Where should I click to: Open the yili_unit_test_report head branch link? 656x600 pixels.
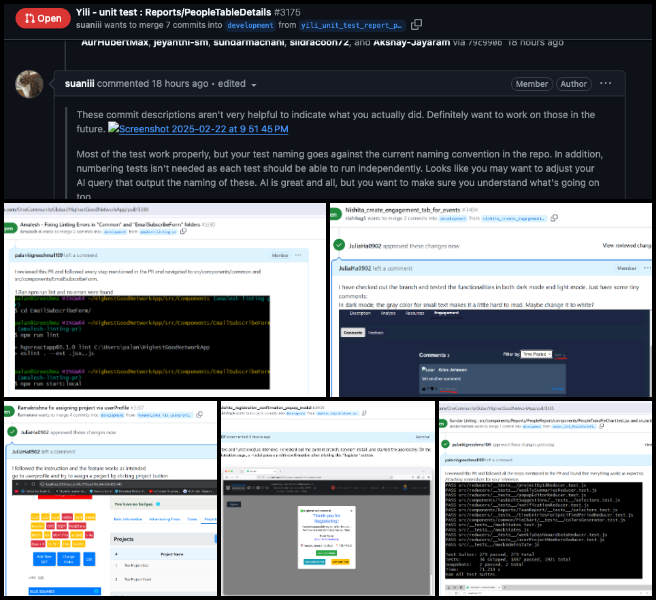click(351, 25)
